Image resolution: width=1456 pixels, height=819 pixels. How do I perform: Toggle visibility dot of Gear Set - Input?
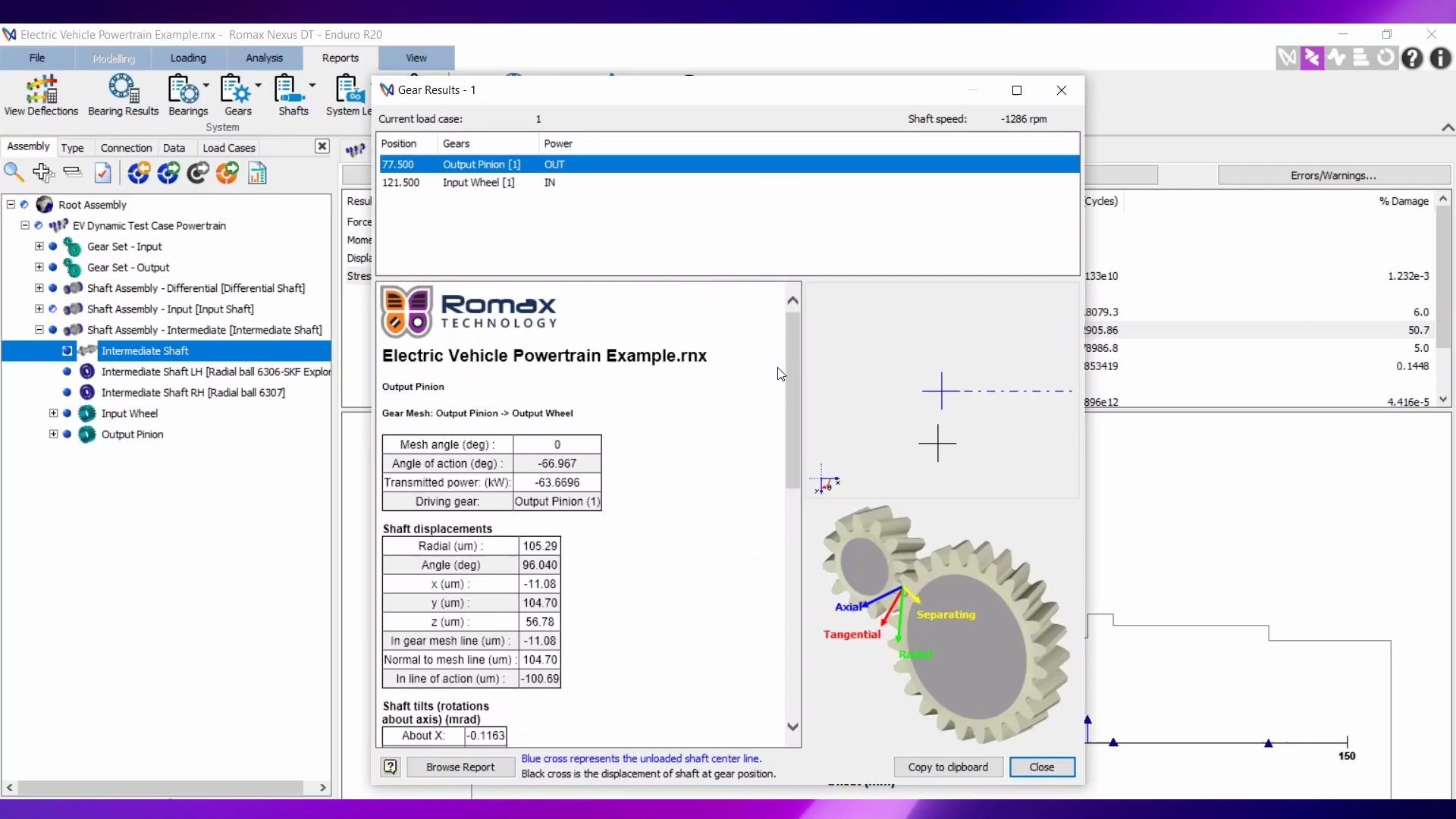(53, 246)
